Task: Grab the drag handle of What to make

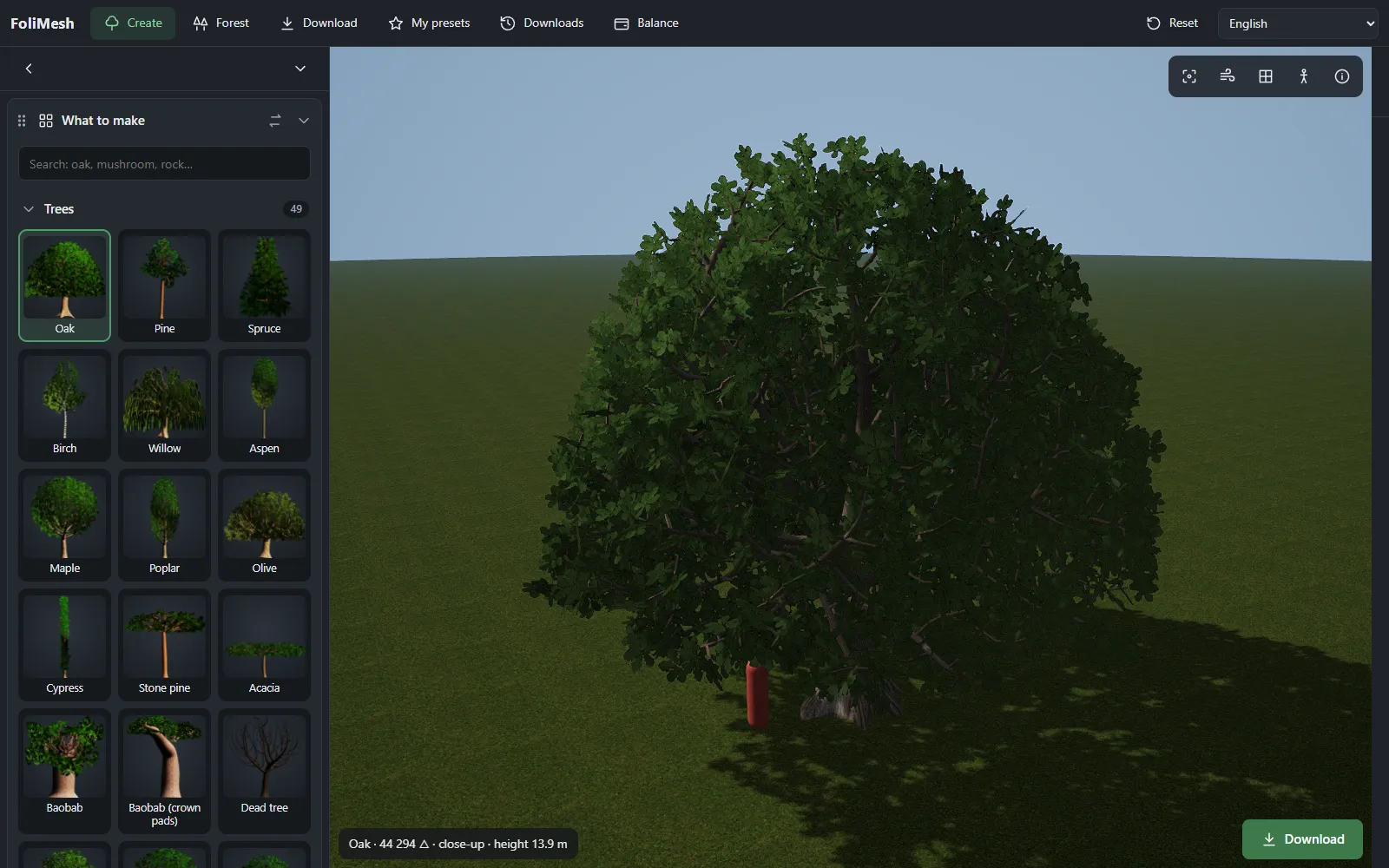Action: point(22,121)
